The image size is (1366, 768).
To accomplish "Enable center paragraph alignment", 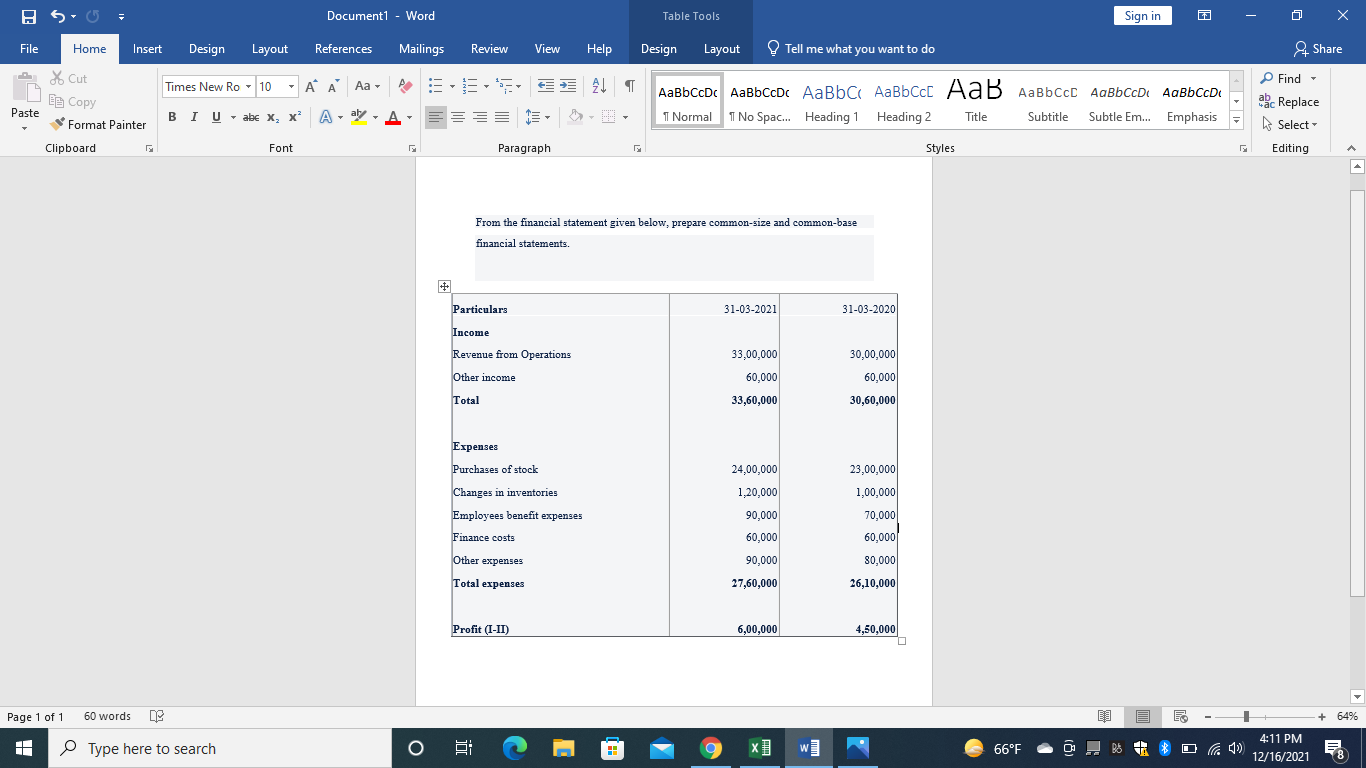I will point(458,117).
